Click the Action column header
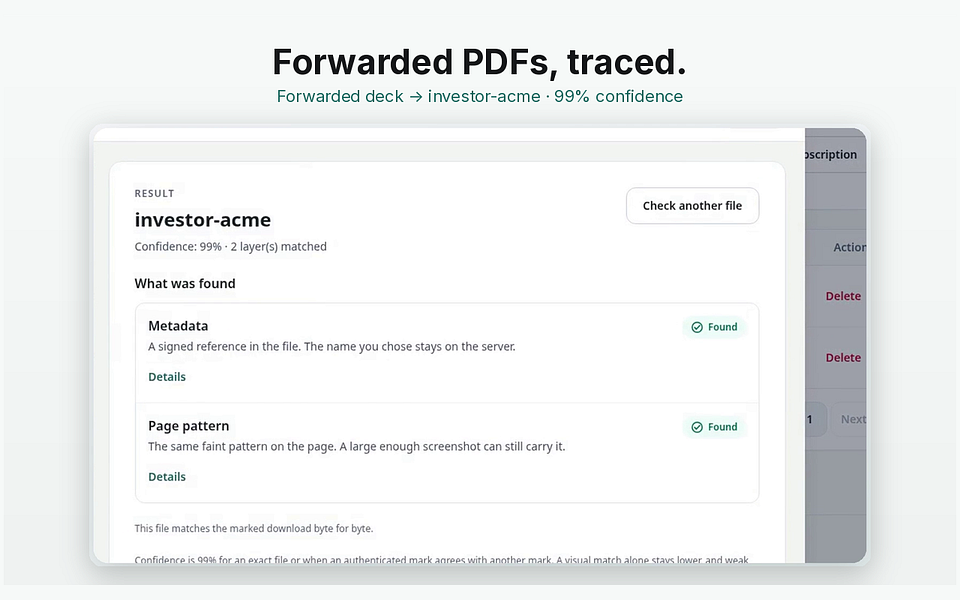Screen dimensions: 960x600 coord(850,247)
